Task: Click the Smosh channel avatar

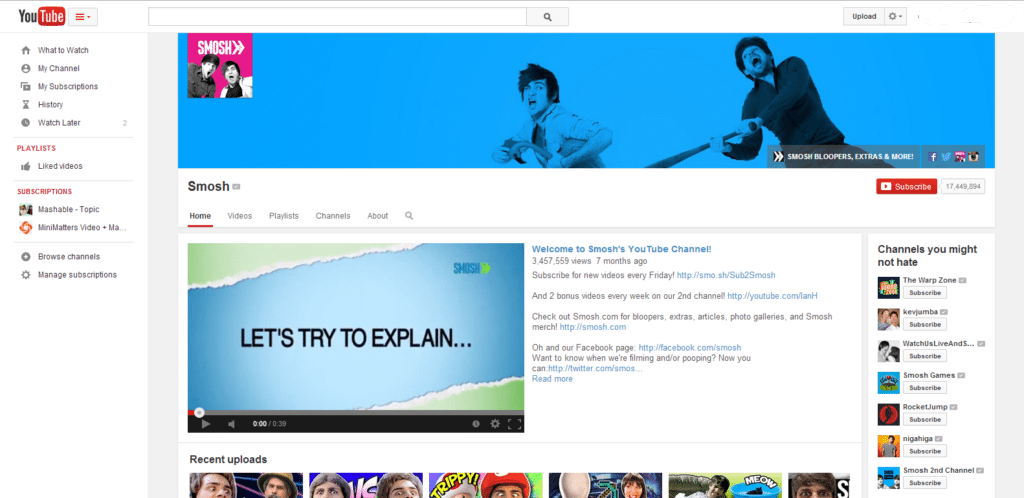Action: click(220, 65)
